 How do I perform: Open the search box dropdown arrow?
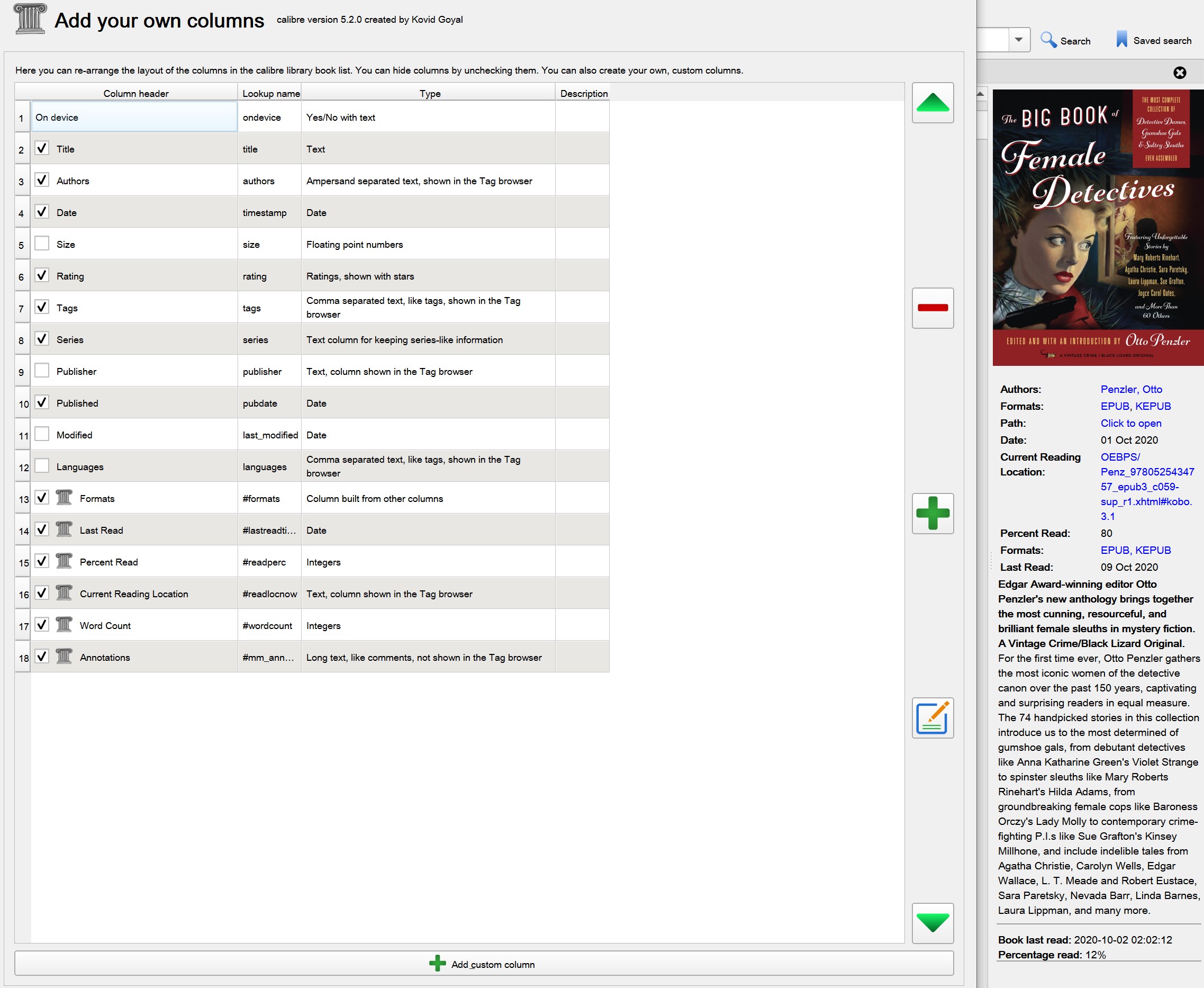tap(1019, 40)
